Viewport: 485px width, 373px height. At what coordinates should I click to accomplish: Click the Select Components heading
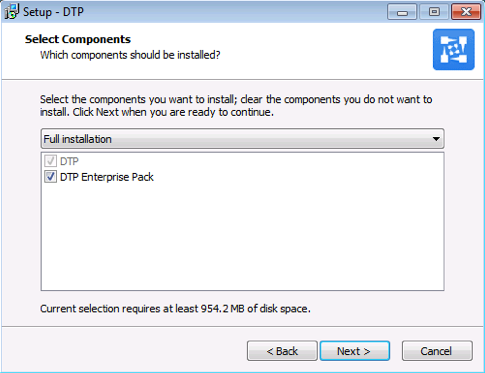pyautogui.click(x=78, y=39)
